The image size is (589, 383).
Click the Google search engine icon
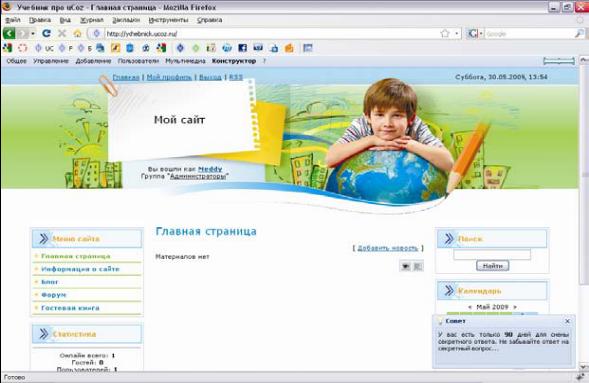pyautogui.click(x=472, y=34)
